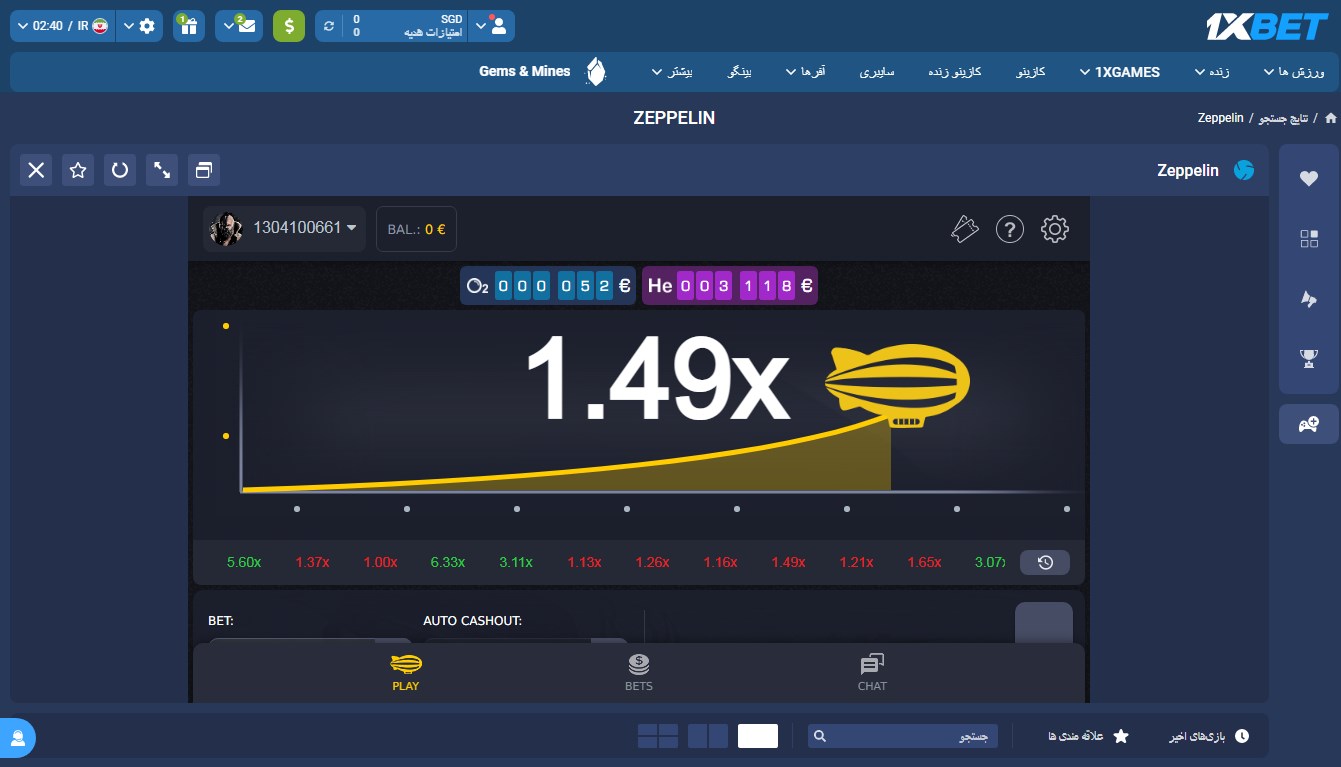Image resolution: width=1341 pixels, height=767 pixels.
Task: Open the in-game settings gear
Action: coord(1055,229)
